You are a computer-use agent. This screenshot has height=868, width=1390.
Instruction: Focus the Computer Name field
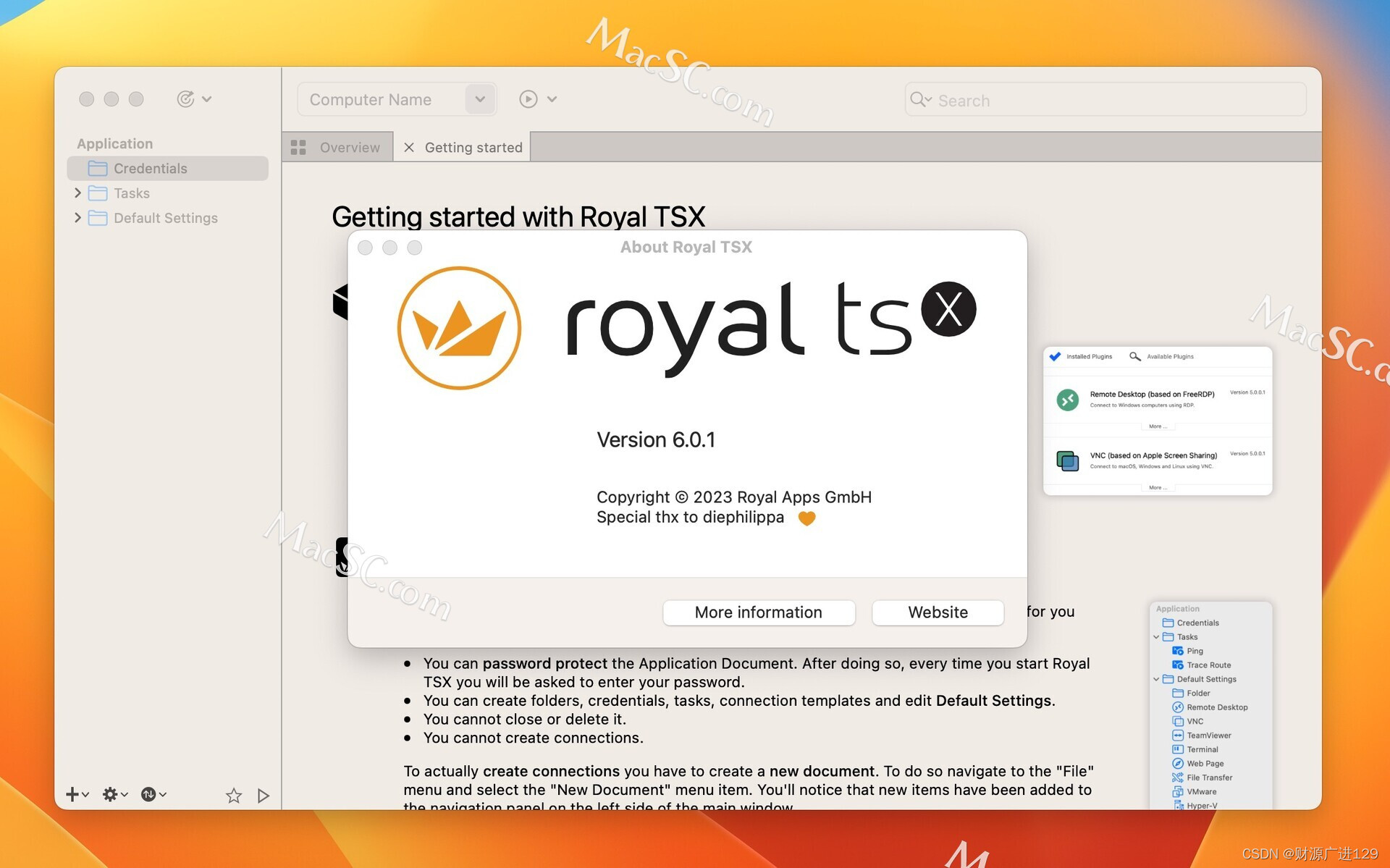pos(382,99)
